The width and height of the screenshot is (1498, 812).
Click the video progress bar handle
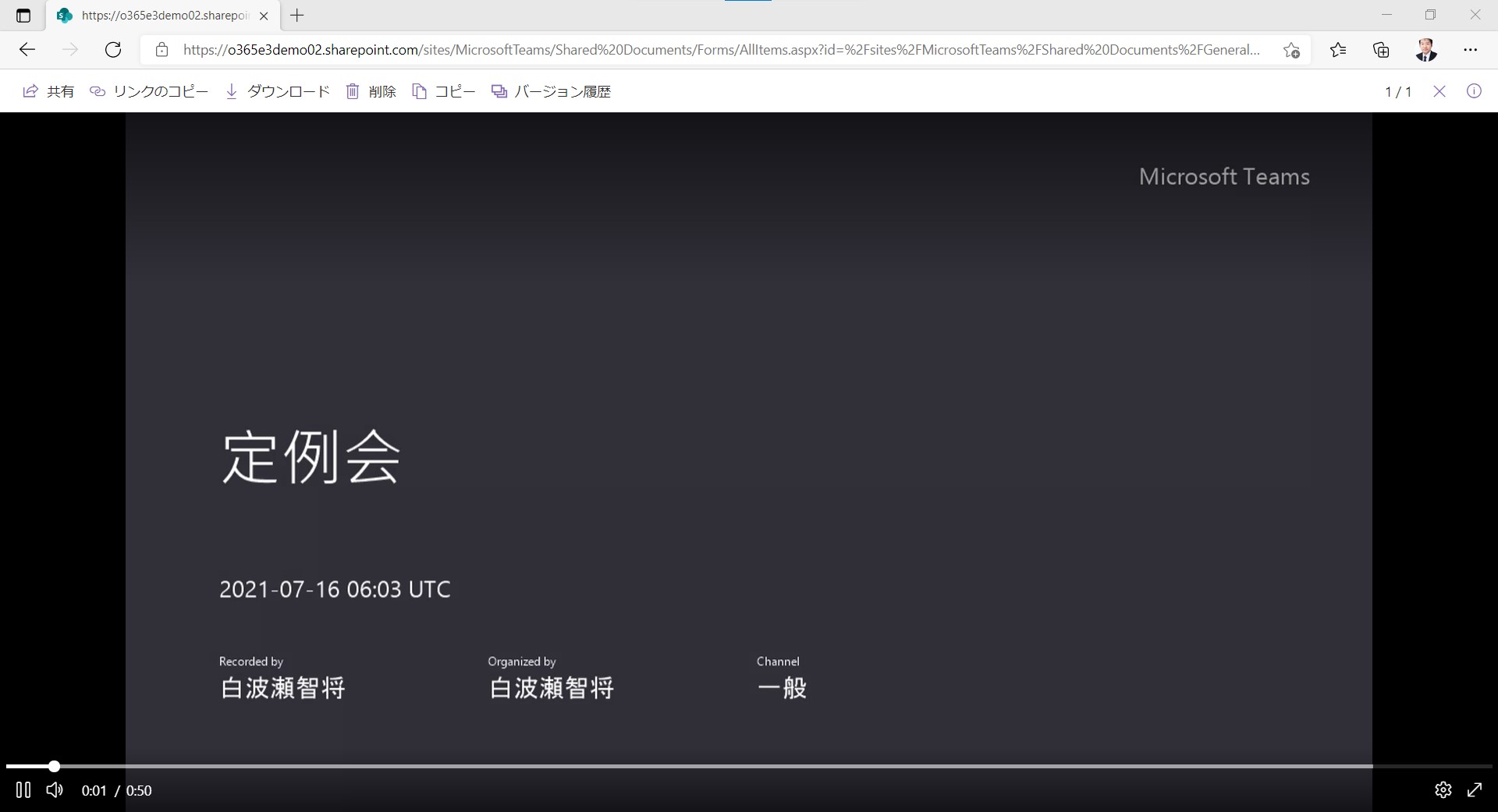coord(54,766)
